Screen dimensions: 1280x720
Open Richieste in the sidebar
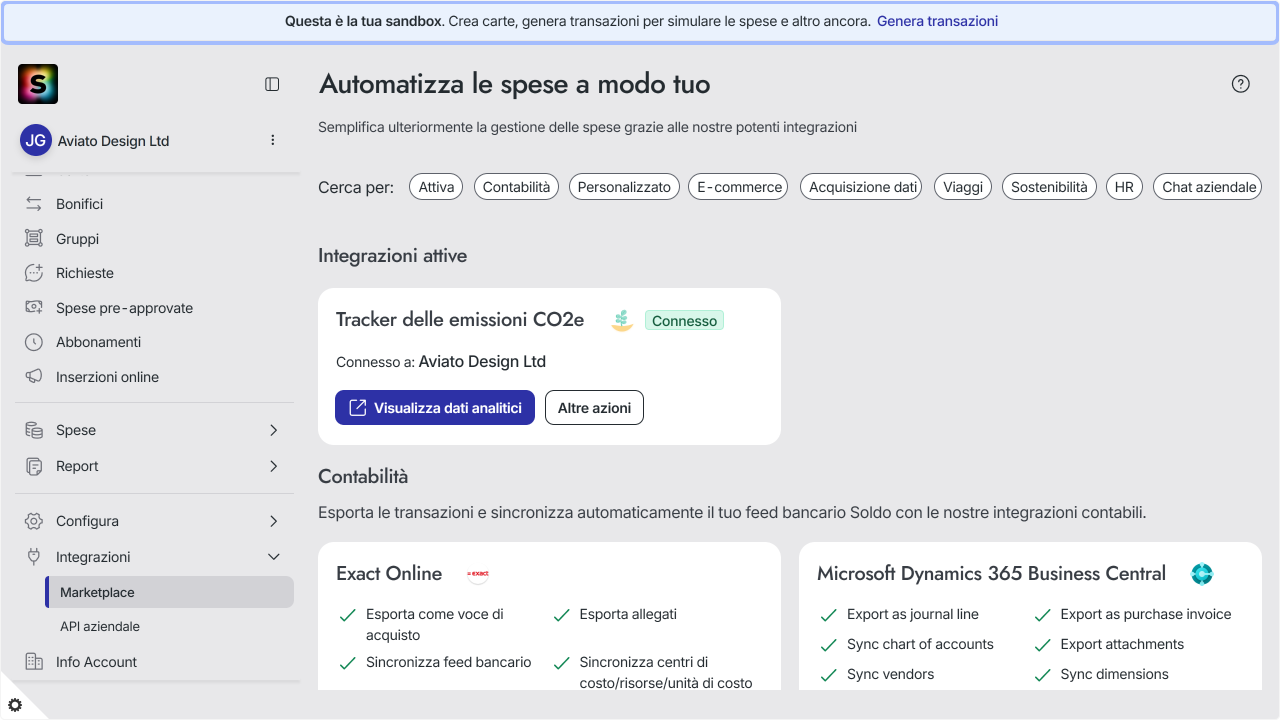point(85,273)
